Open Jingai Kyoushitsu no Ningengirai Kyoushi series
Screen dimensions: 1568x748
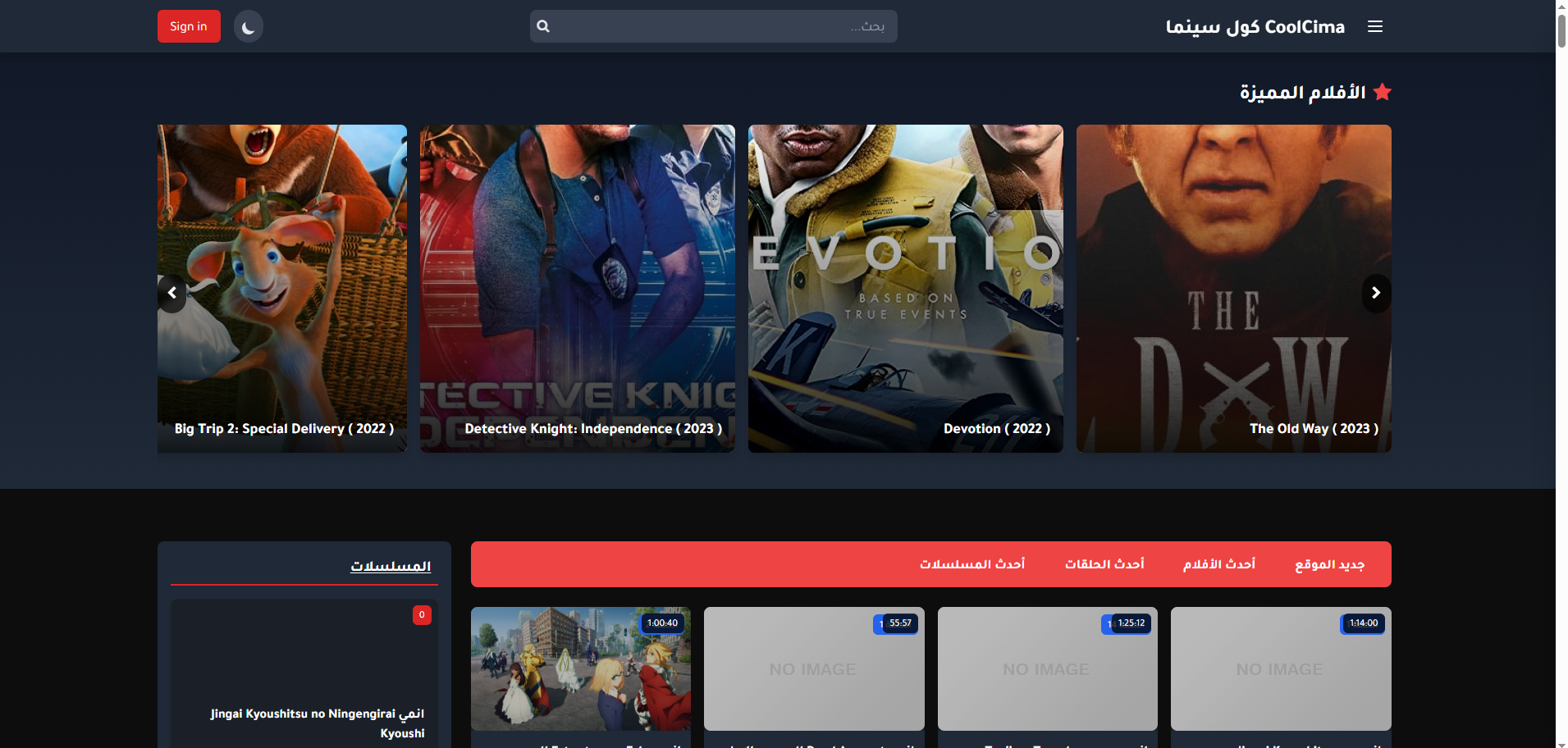point(317,723)
